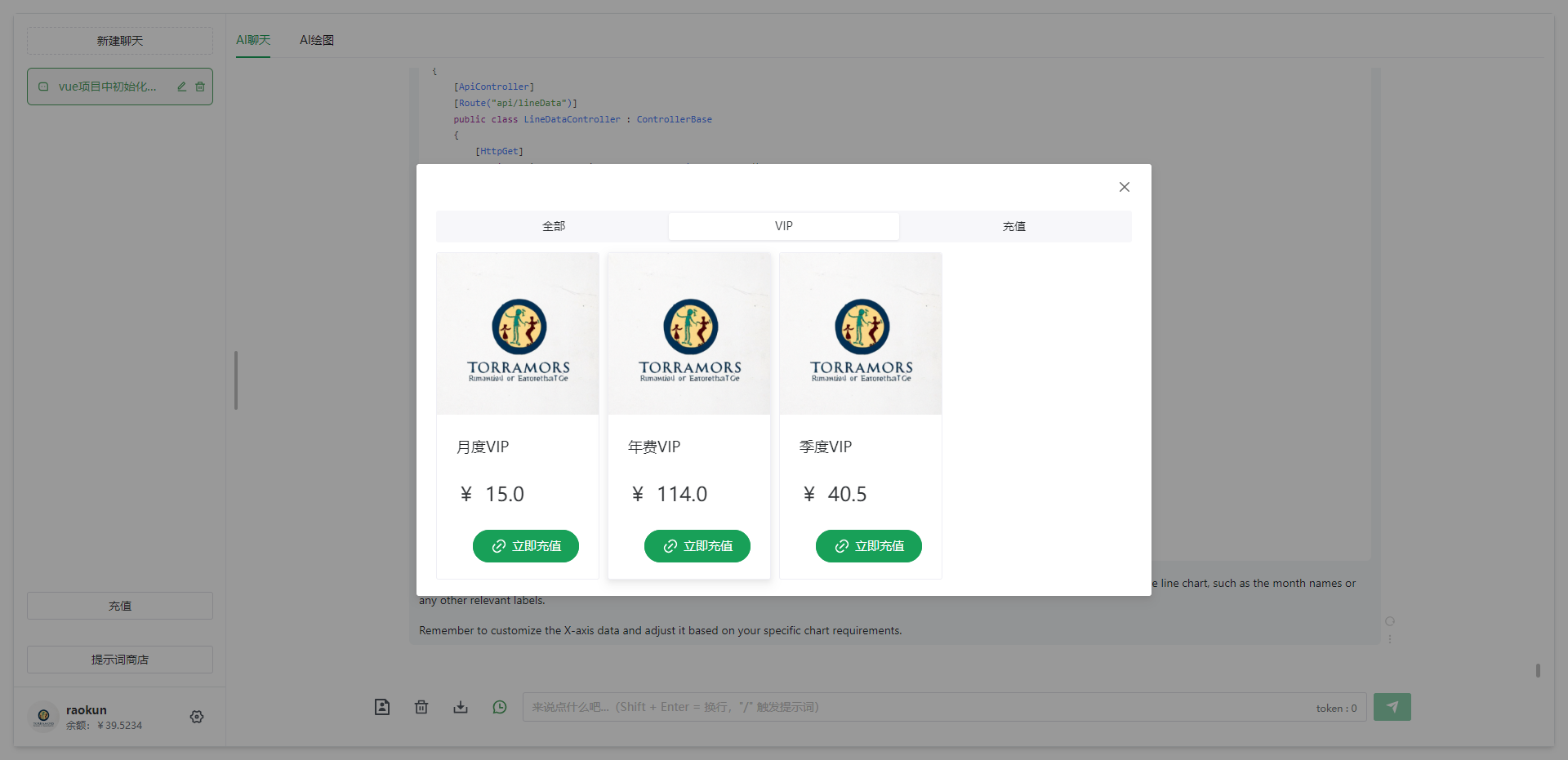Image resolution: width=1568 pixels, height=760 pixels.
Task: Click the sidebar 充值 button
Action: point(120,606)
